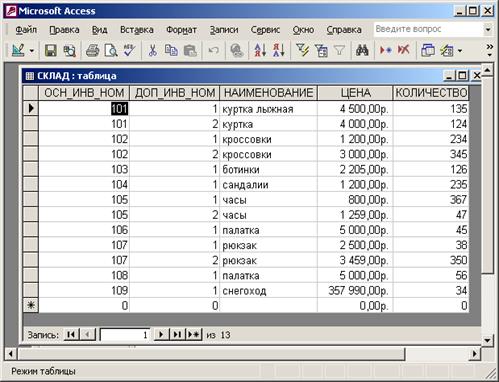Go to last record button
The width and height of the screenshot is (499, 382).
pos(177,334)
